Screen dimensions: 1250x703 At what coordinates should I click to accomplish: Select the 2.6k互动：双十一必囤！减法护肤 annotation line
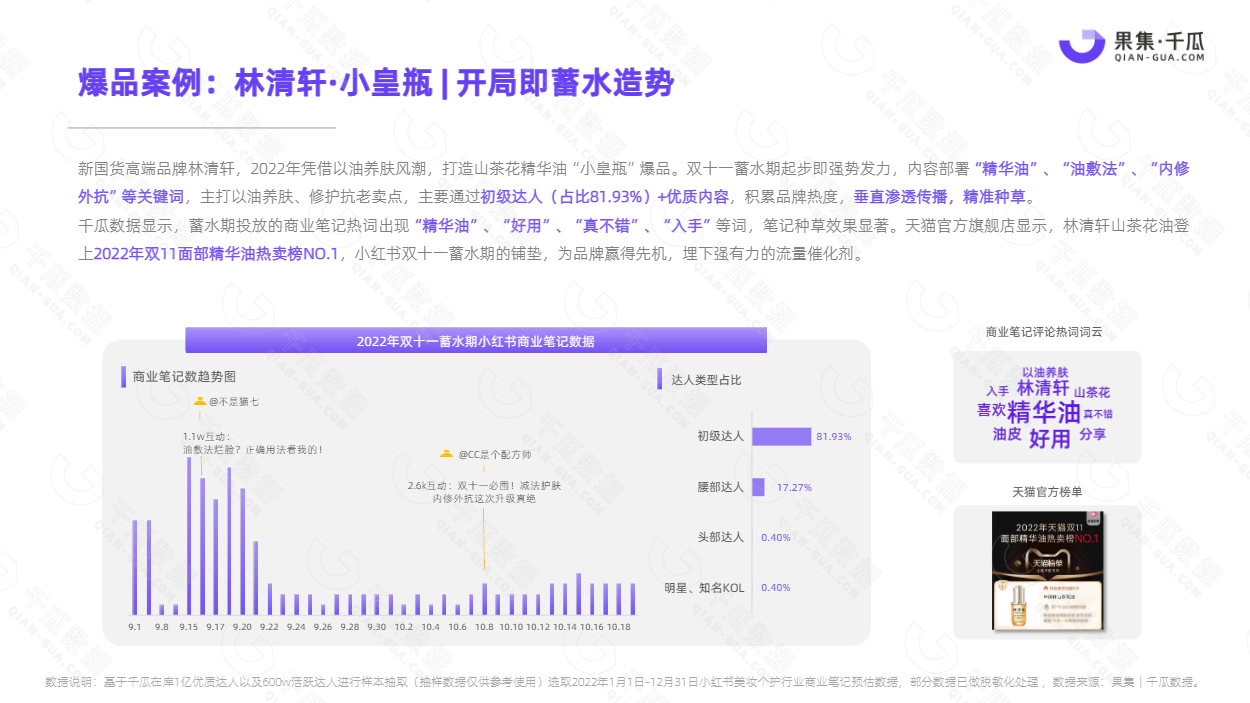coord(484,485)
